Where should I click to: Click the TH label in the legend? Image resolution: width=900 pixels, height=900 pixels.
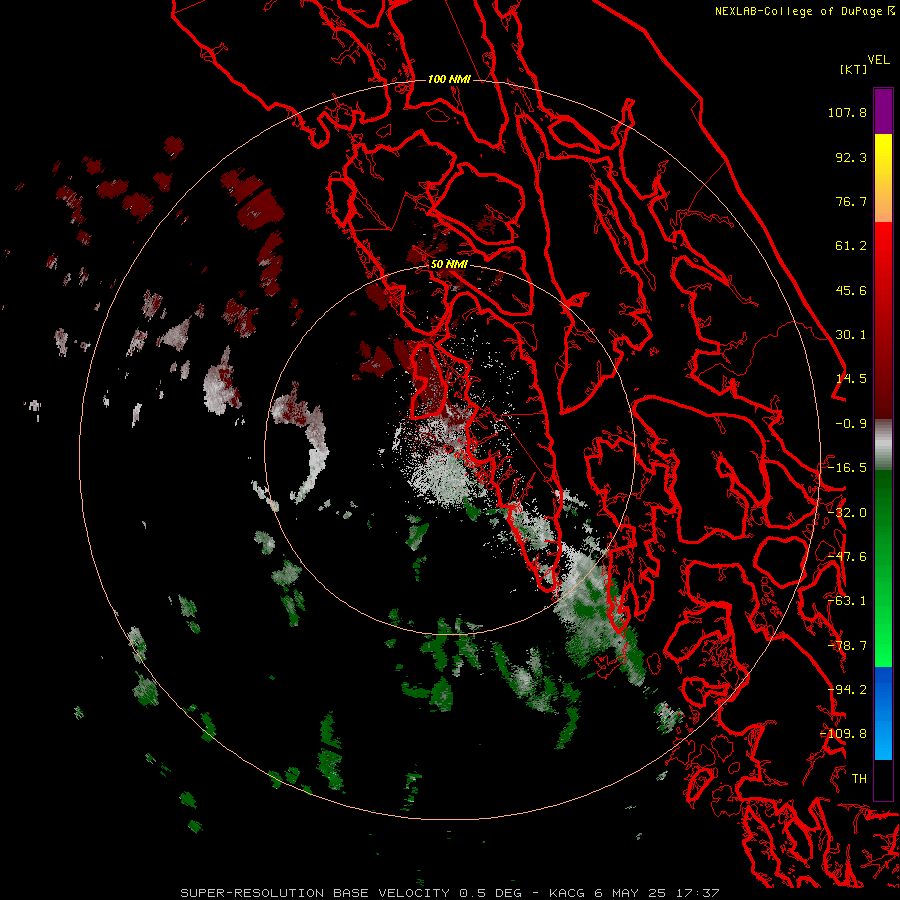[x=859, y=779]
